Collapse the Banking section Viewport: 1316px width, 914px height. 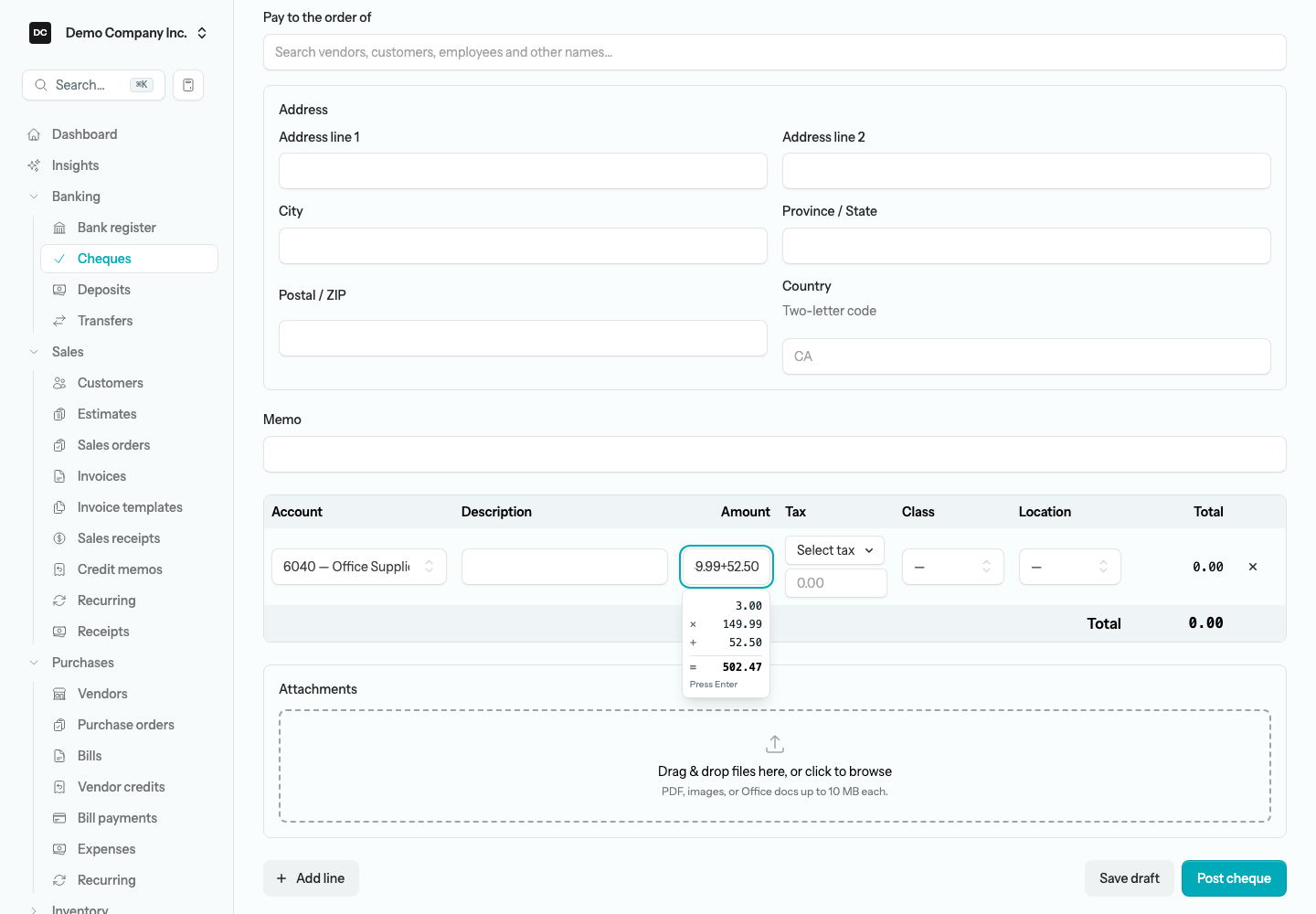[34, 197]
